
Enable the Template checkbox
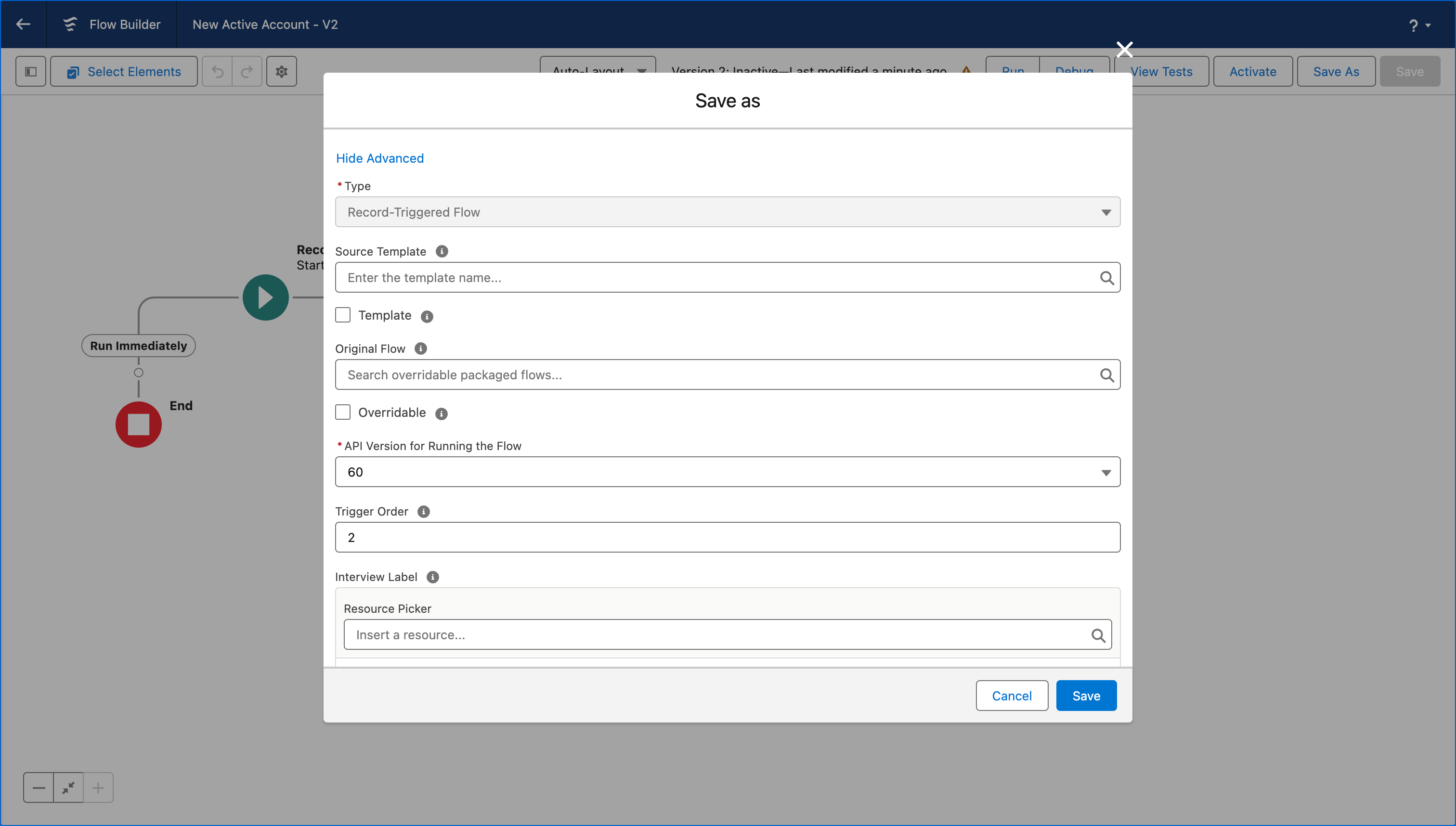point(343,315)
